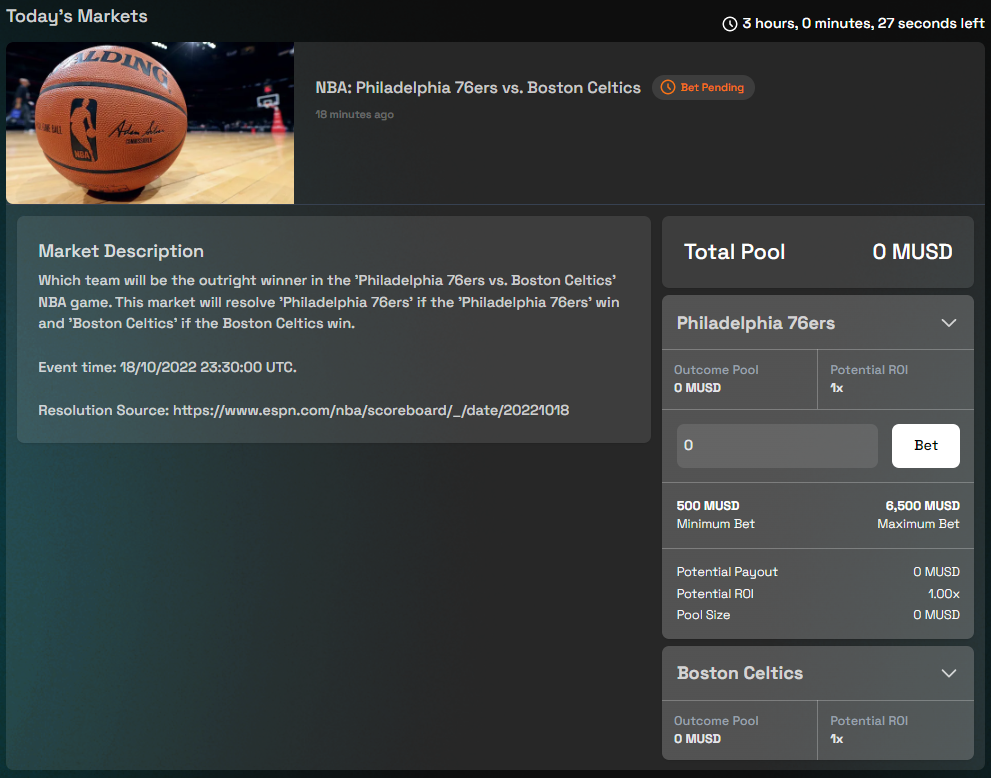Click the Today's Markets heading
The image size is (991, 778).
click(76, 16)
